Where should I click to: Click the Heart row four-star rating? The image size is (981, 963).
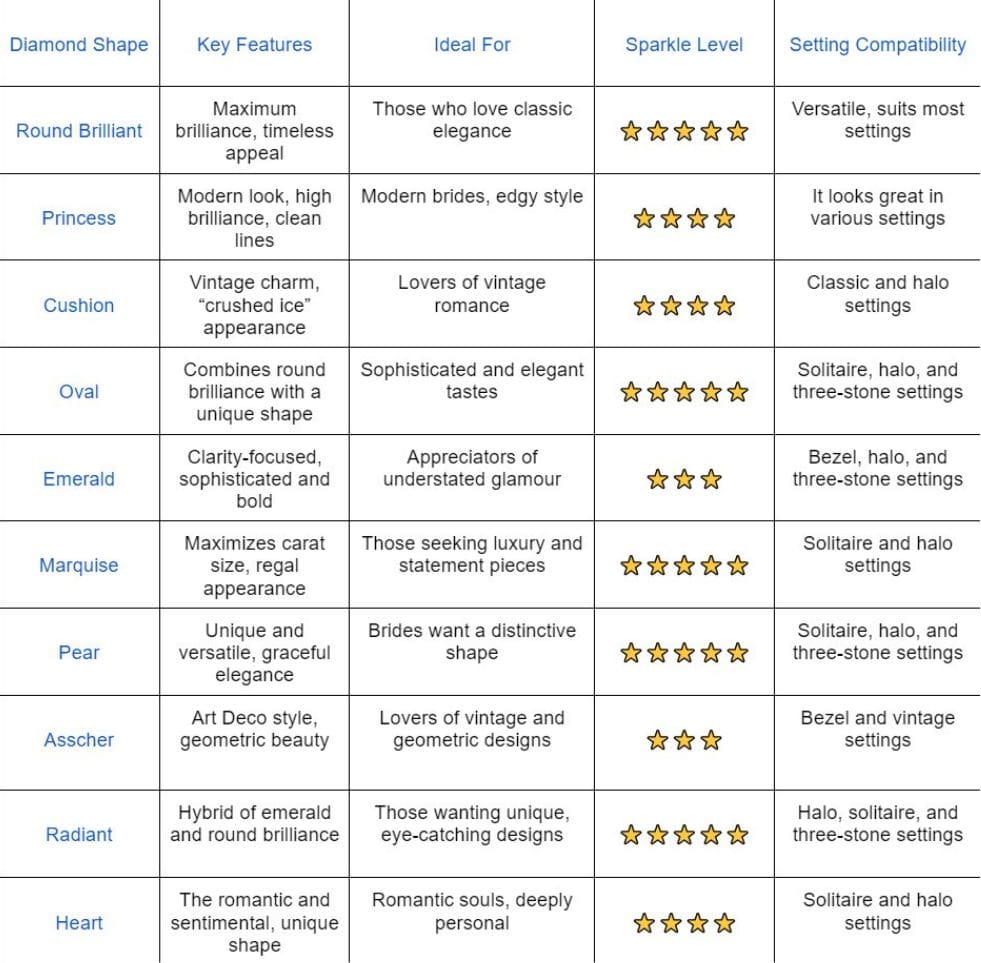pyautogui.click(x=684, y=923)
